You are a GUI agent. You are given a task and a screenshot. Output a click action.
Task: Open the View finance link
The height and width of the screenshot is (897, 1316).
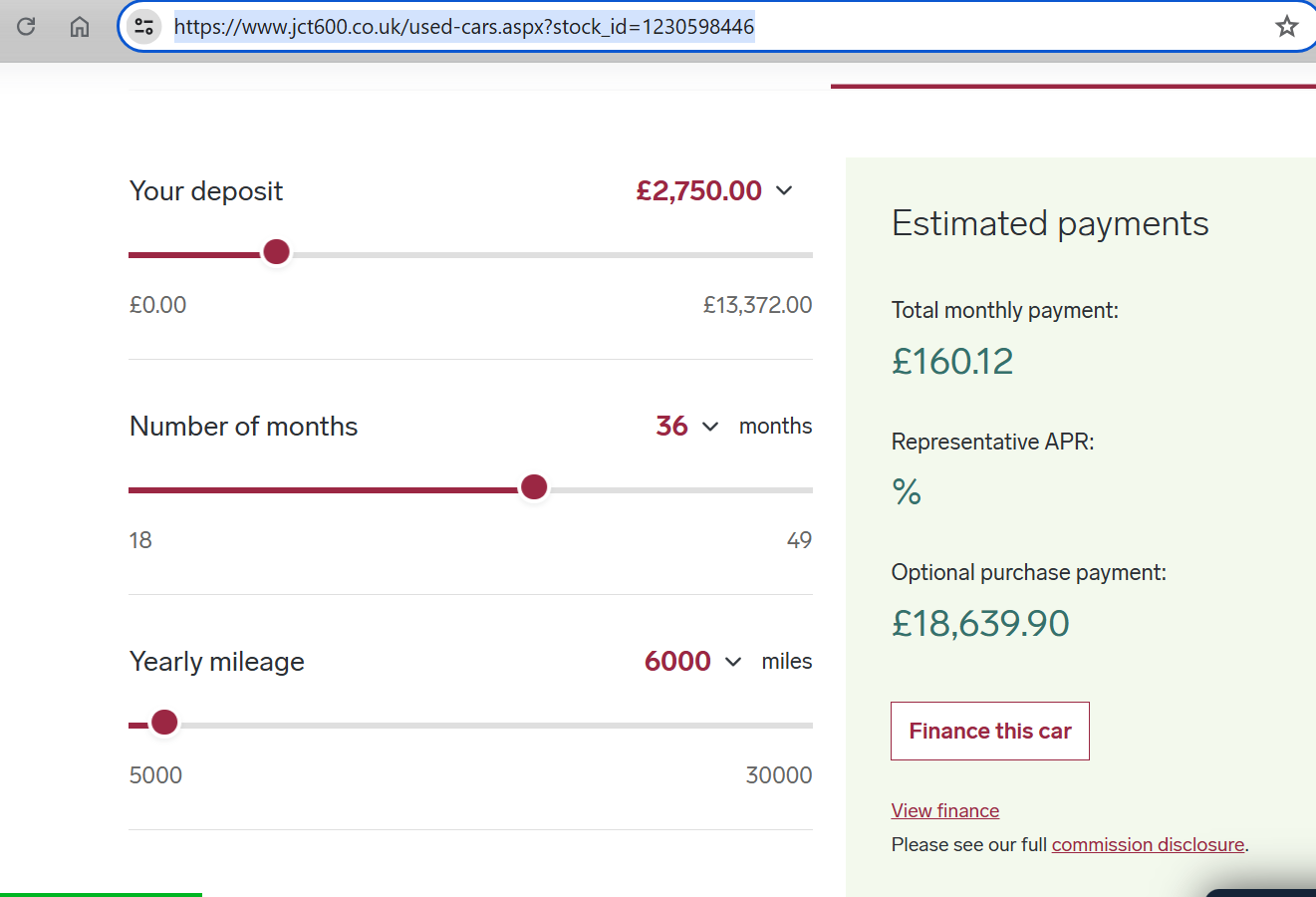[944, 810]
